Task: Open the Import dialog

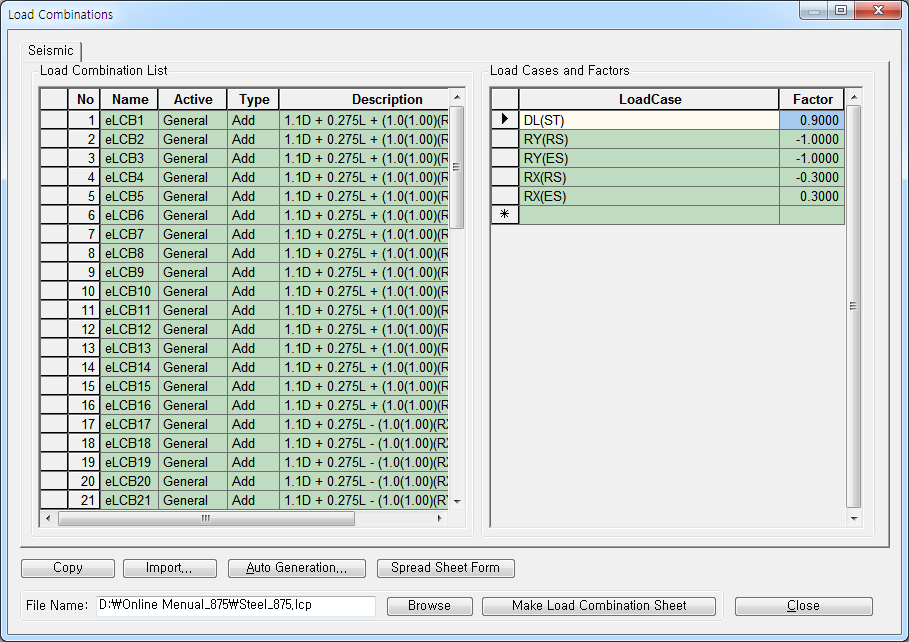Action: point(169,568)
